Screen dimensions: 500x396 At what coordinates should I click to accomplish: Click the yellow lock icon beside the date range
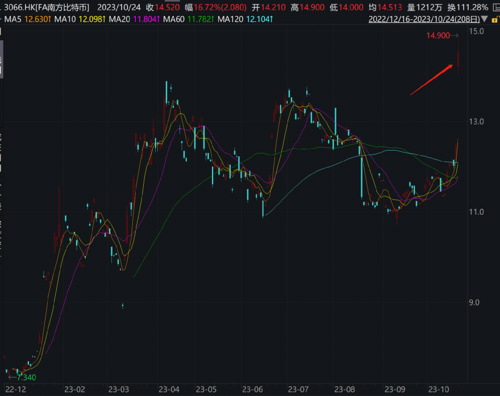[495, 20]
